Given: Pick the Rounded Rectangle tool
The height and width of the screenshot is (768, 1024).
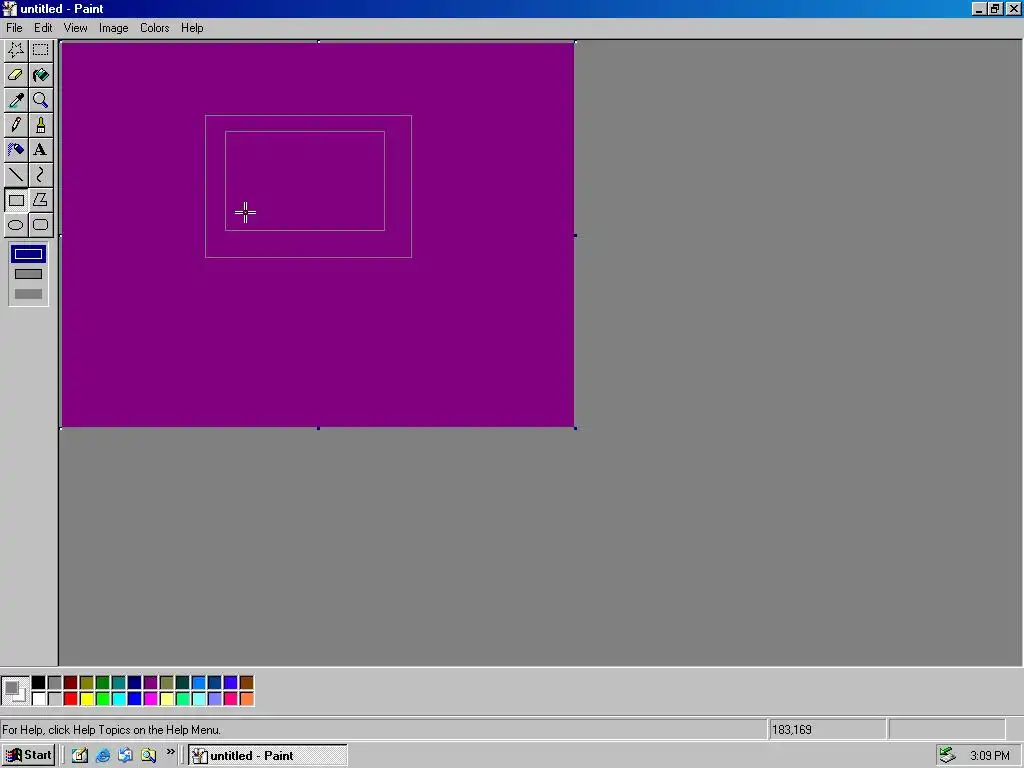Looking at the screenshot, I should pyautogui.click(x=40, y=225).
